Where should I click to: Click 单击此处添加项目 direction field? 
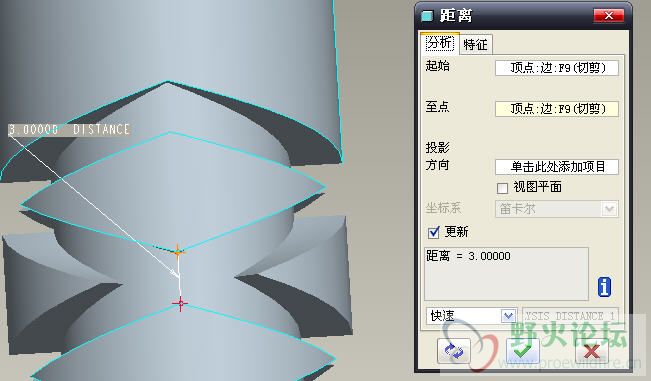tap(557, 167)
